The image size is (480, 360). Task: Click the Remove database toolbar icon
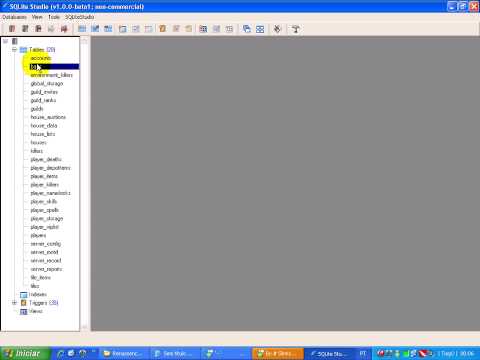tap(38, 29)
